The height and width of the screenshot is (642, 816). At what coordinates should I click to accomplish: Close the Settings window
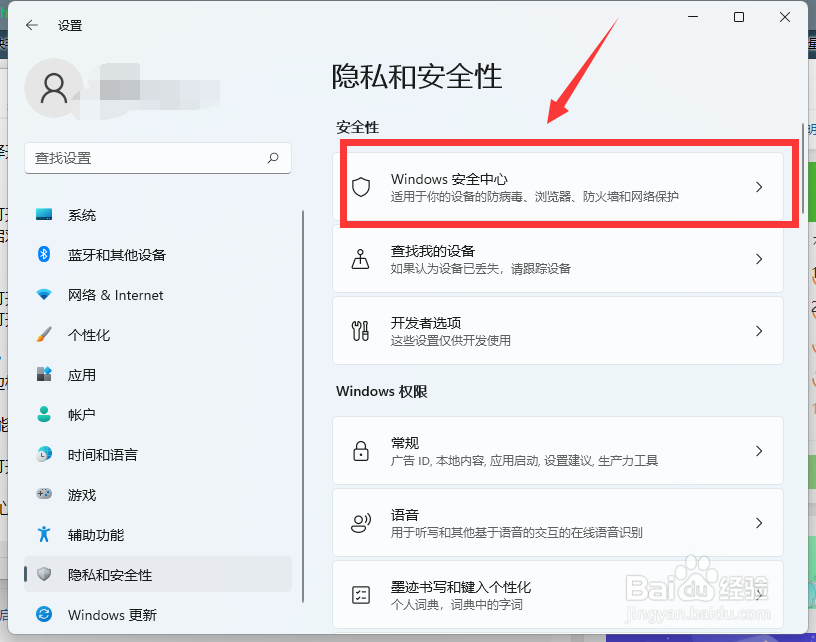785,17
